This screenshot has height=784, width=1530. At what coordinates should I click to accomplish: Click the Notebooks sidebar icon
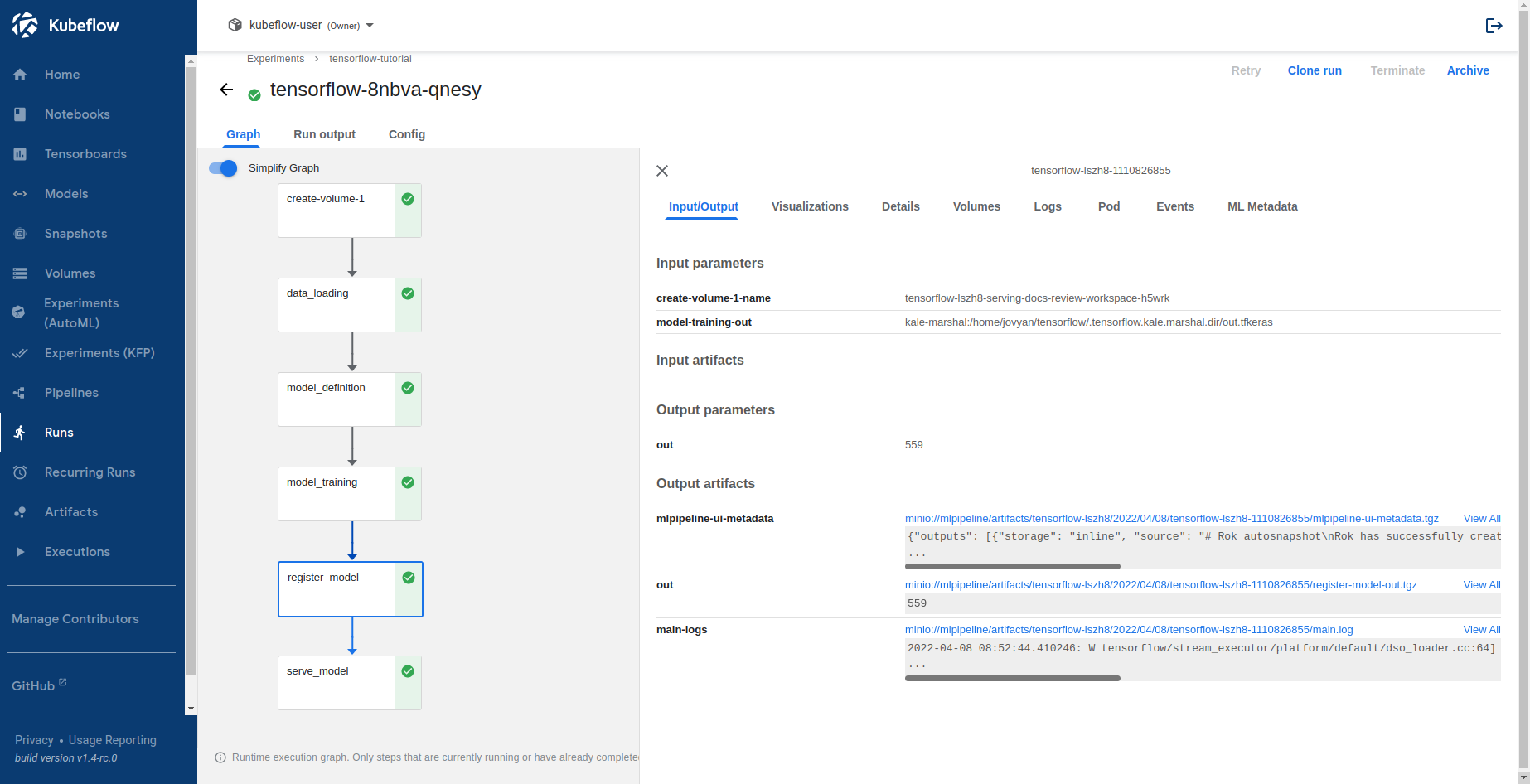[20, 114]
